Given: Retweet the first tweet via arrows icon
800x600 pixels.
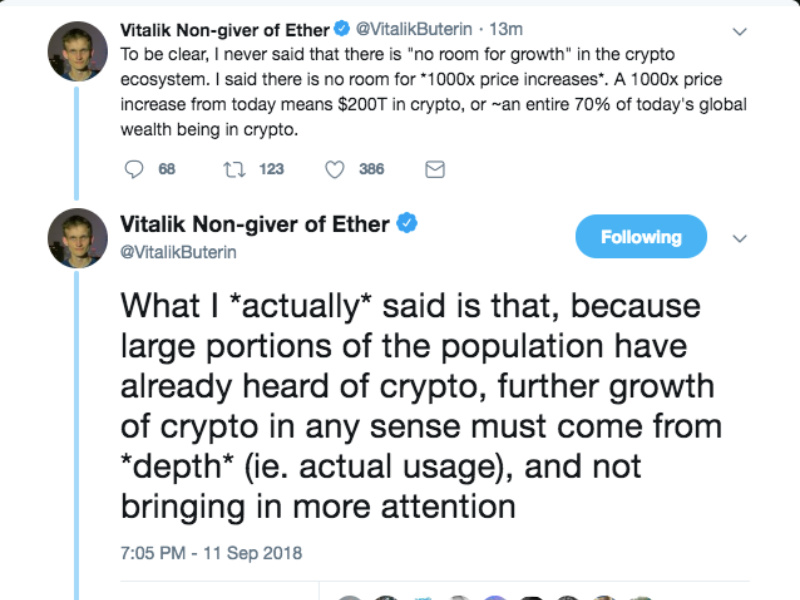Looking at the screenshot, I should tap(235, 169).
